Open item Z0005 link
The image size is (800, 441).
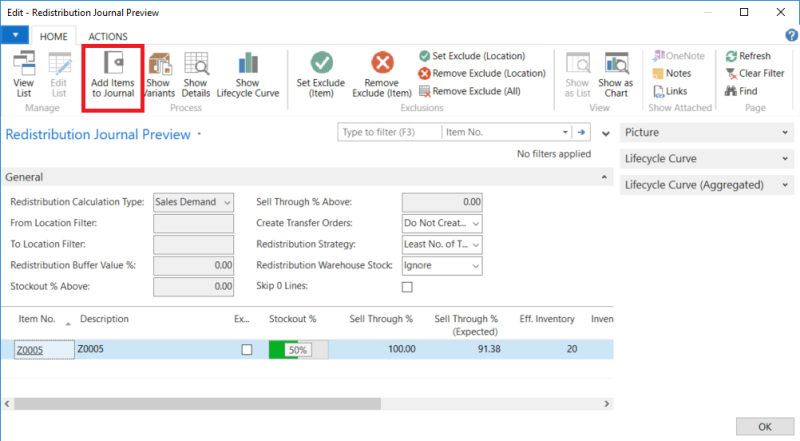point(31,350)
